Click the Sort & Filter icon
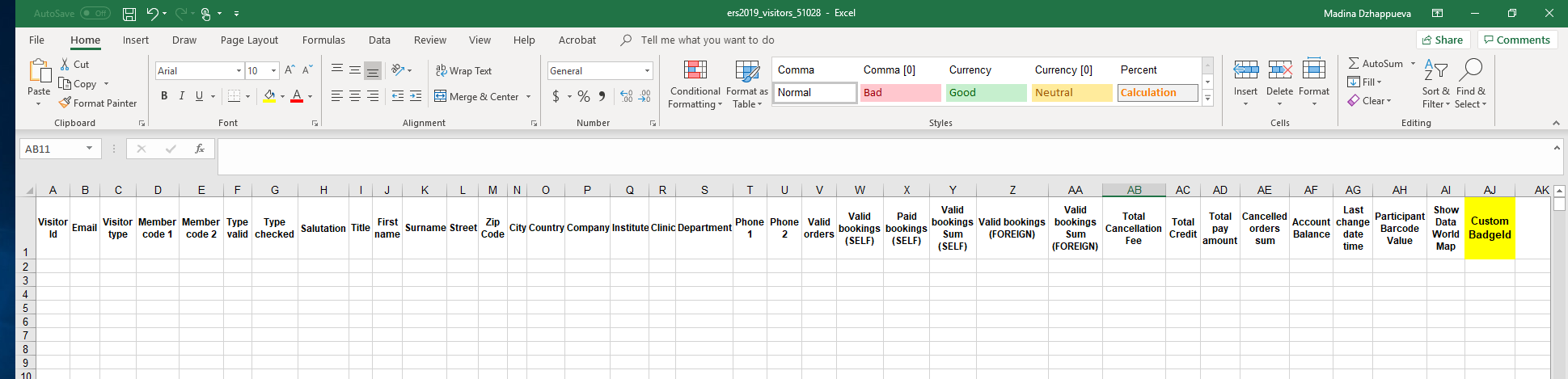This screenshot has width=1568, height=379. 1435,71
